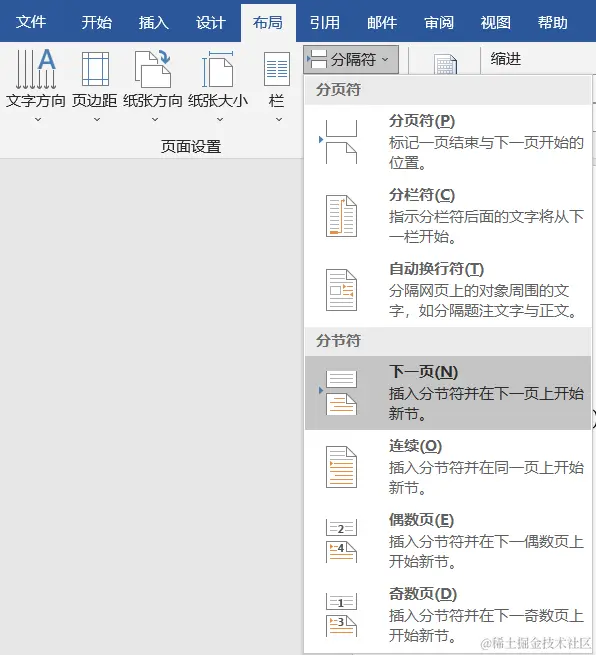The width and height of the screenshot is (596, 655).
Task: Click the 偶数页(E) even page icon
Action: pyautogui.click(x=341, y=541)
